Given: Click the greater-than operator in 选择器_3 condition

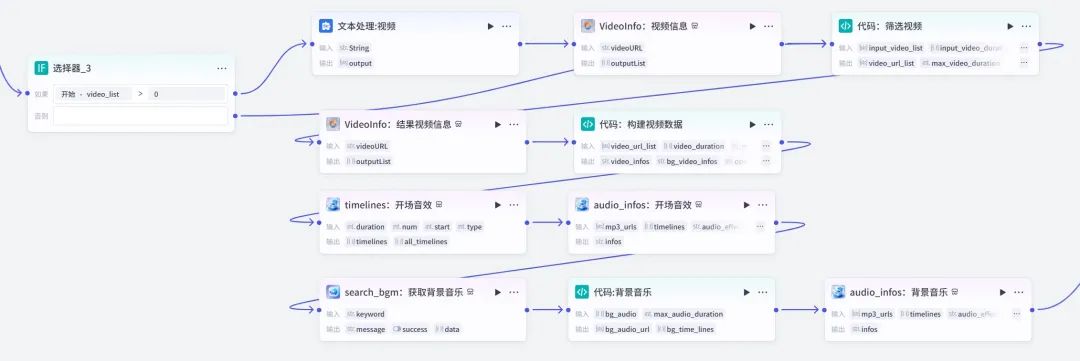Looking at the screenshot, I should tap(141, 94).
